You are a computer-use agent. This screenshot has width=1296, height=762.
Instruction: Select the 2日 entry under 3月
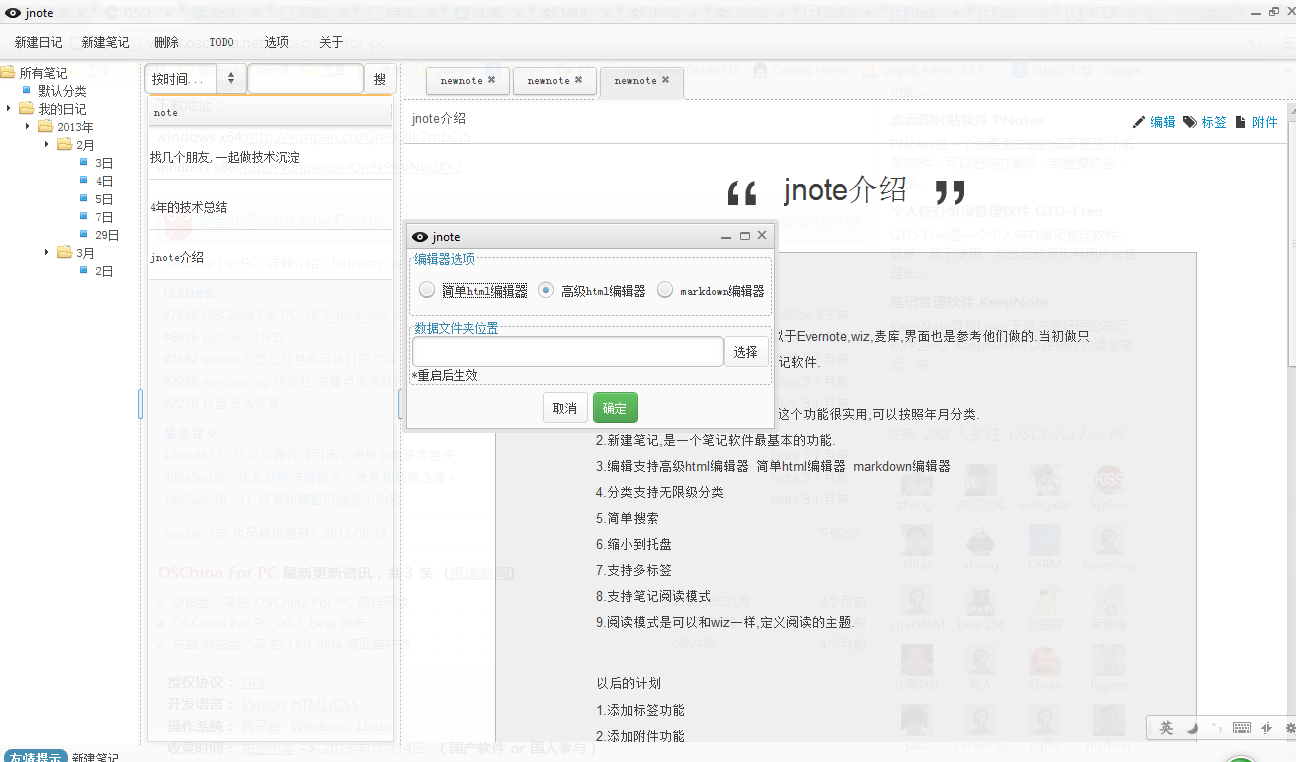(x=104, y=271)
